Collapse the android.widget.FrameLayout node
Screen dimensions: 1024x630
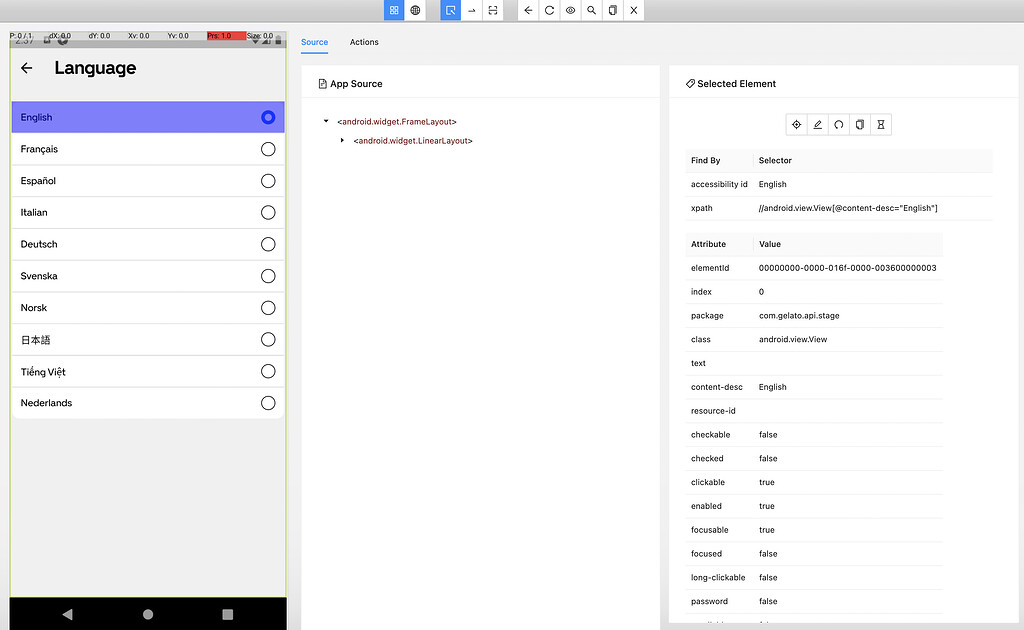click(x=324, y=122)
